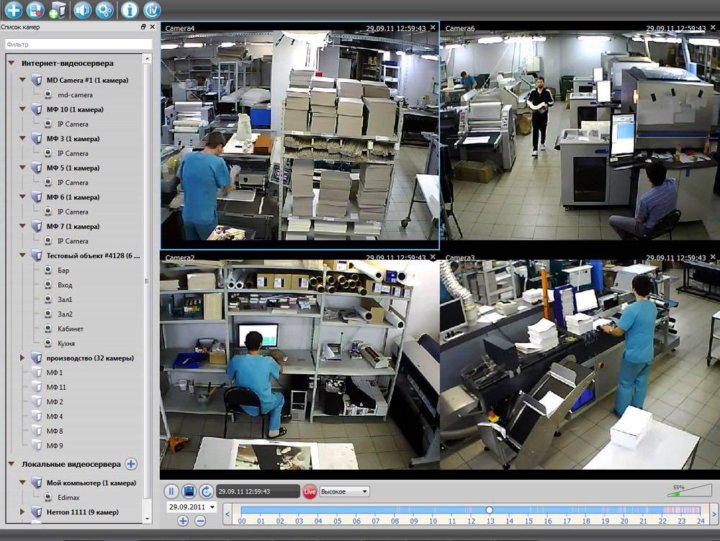
Task: Click the Фильтр search field
Action: [77, 44]
